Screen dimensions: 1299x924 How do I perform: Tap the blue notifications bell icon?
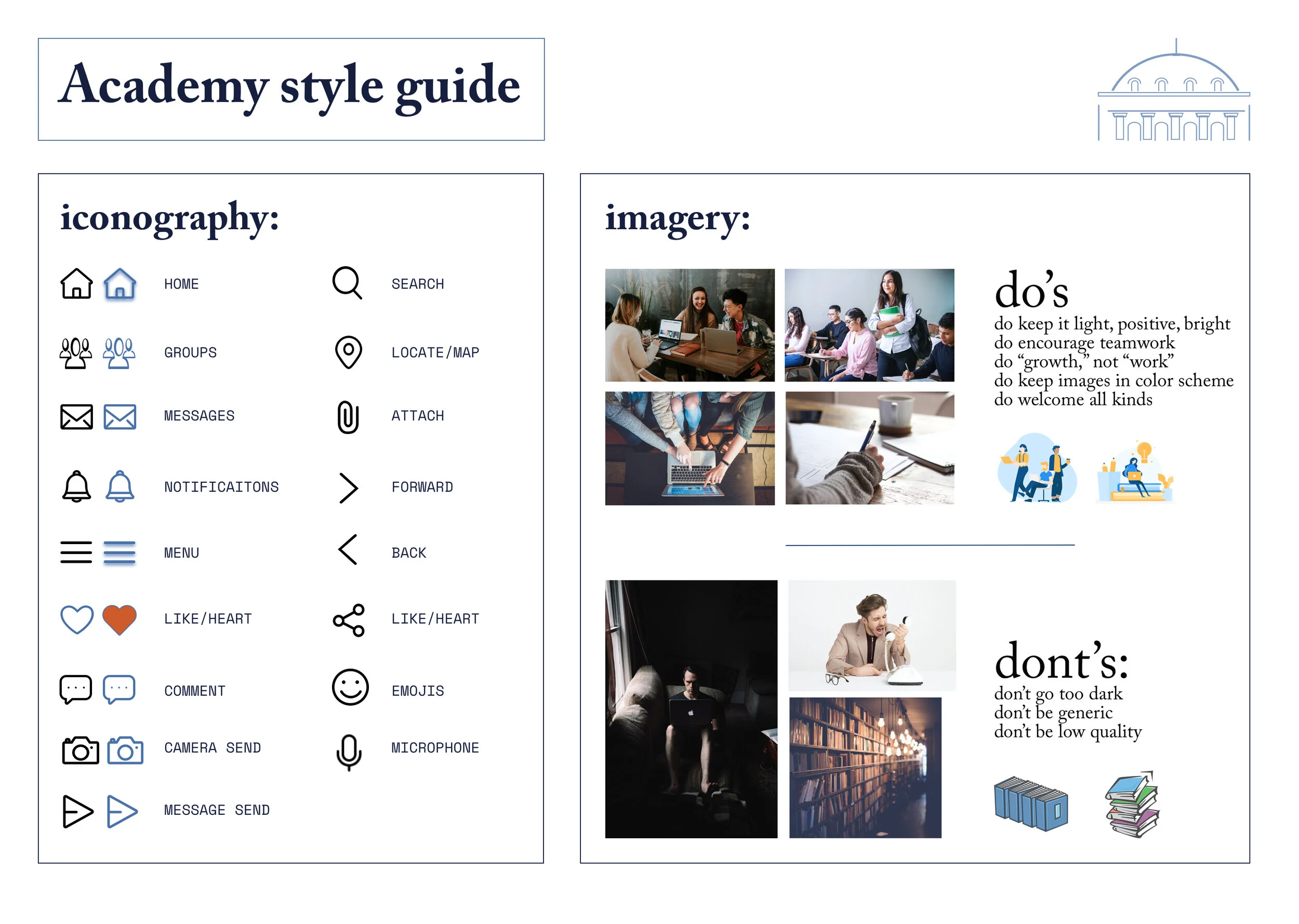click(x=120, y=486)
